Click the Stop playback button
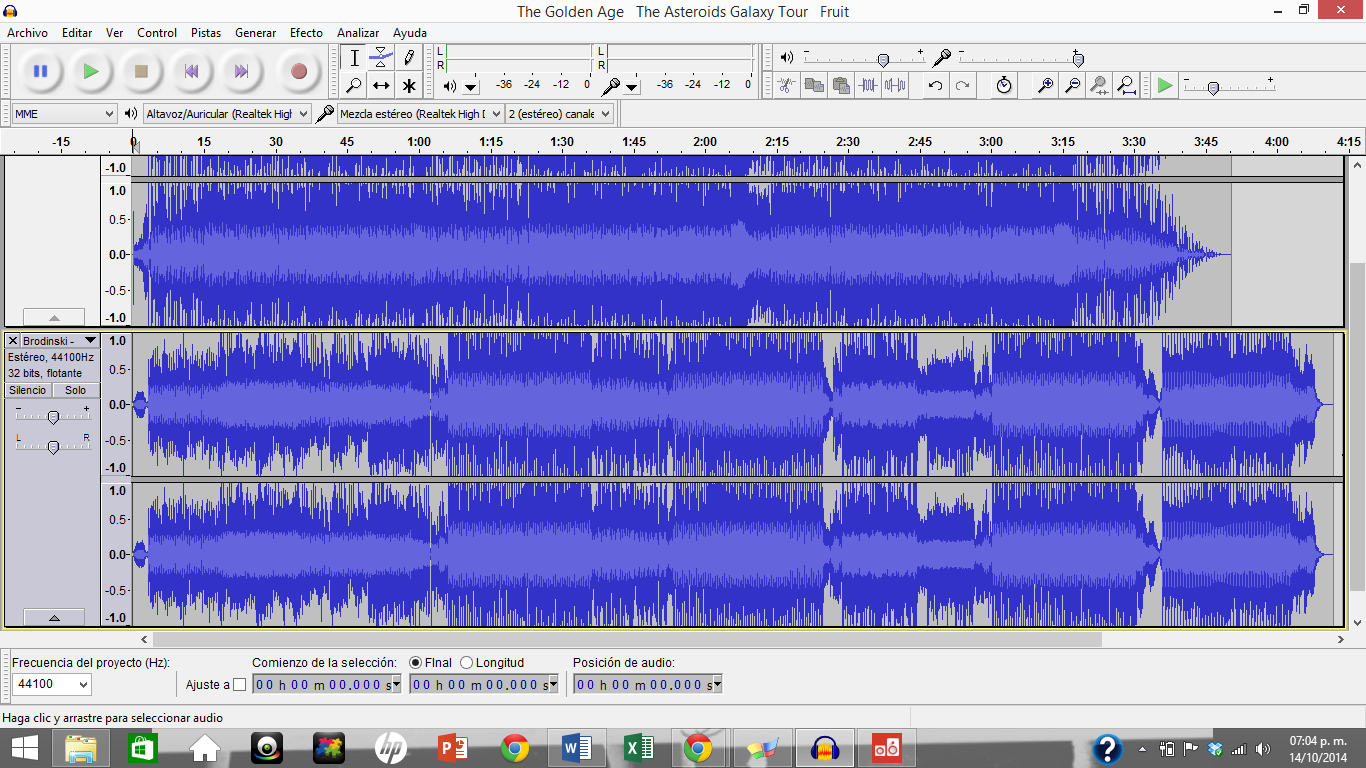Viewport: 1366px width, 768px height. (x=141, y=71)
